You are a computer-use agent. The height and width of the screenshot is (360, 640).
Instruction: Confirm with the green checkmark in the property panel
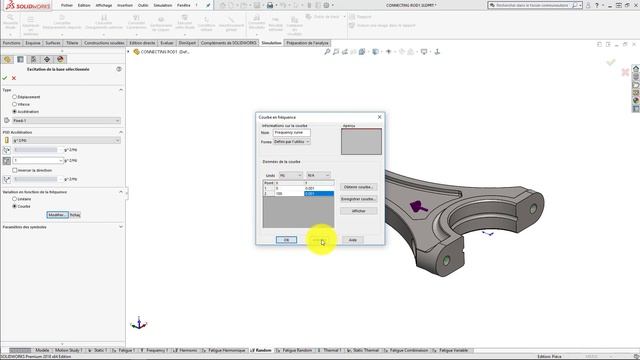pos(5,78)
